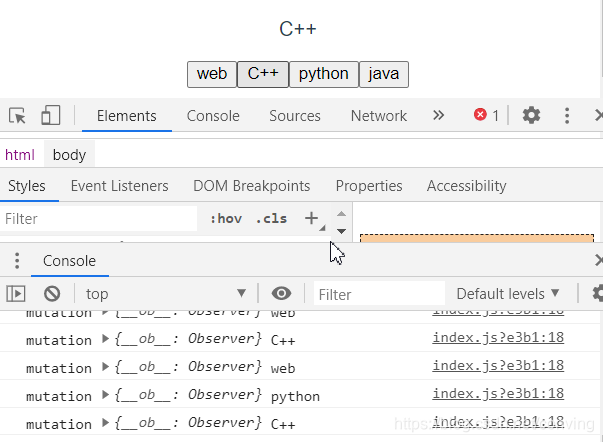
Task: Open DevTools settings gear
Action: (x=531, y=116)
